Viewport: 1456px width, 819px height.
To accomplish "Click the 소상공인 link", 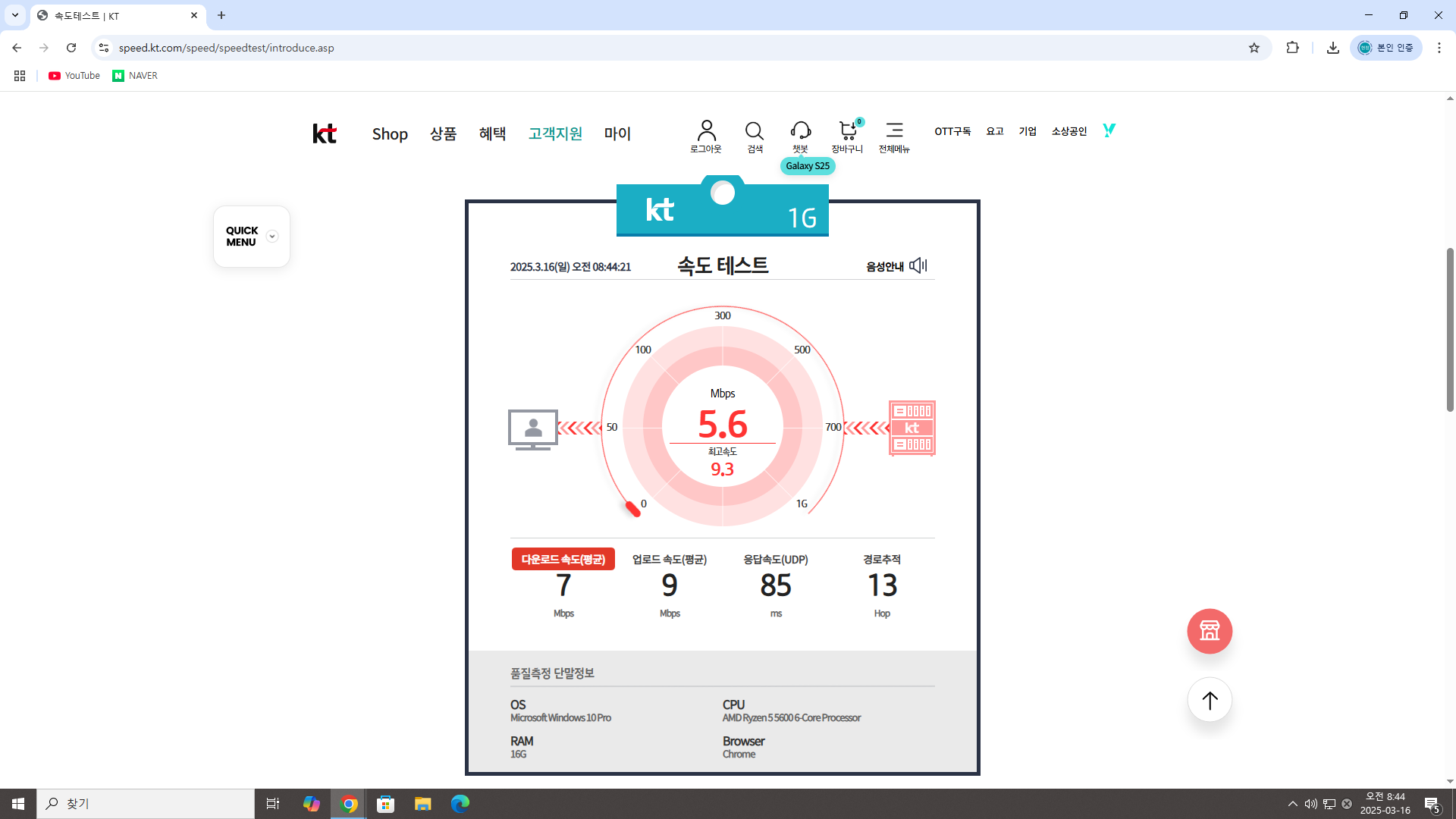I will [x=1069, y=131].
